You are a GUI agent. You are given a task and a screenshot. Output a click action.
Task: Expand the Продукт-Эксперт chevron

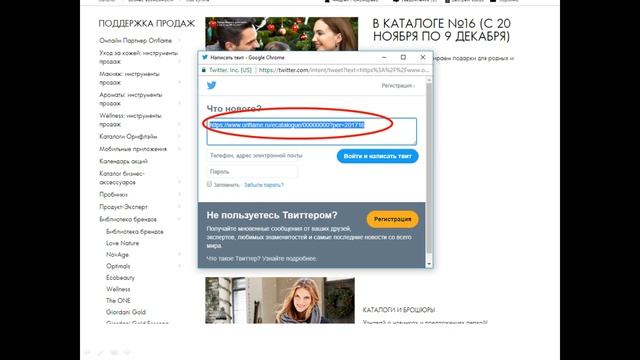click(x=180, y=207)
